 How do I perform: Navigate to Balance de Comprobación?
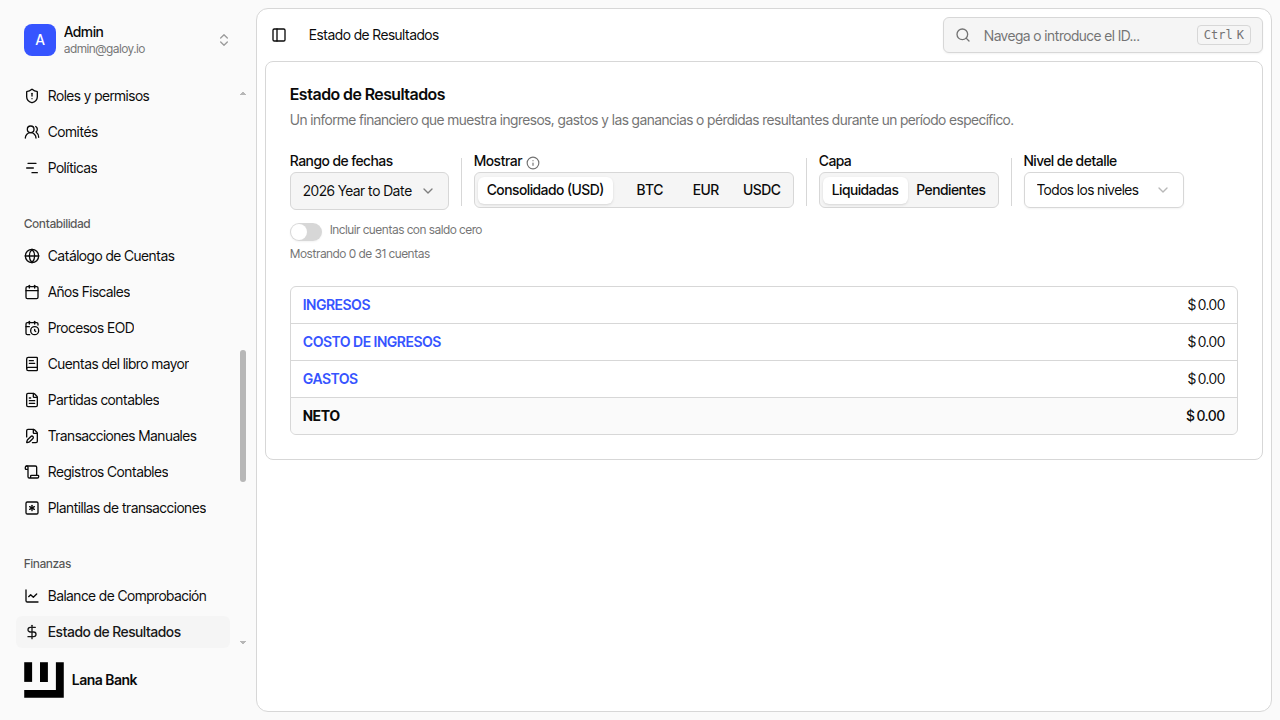(x=124, y=596)
